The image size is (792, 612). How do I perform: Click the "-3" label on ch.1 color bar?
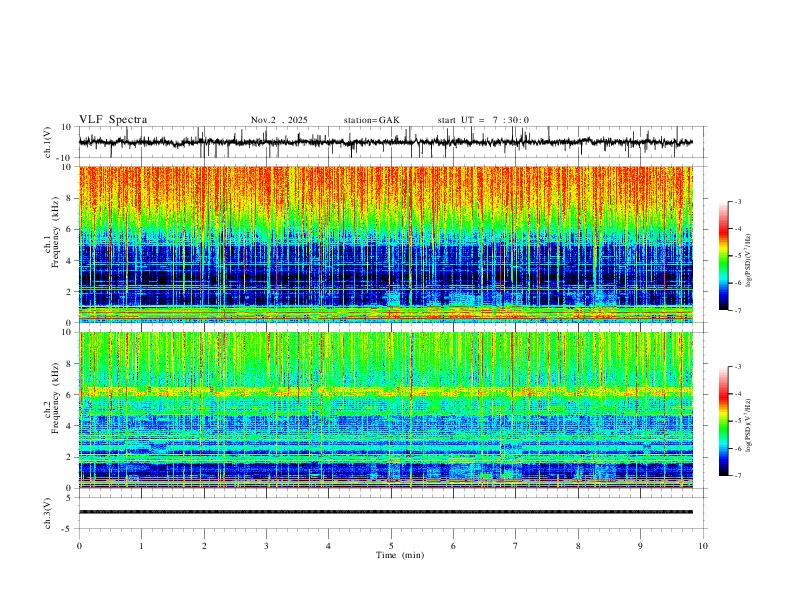coord(737,201)
